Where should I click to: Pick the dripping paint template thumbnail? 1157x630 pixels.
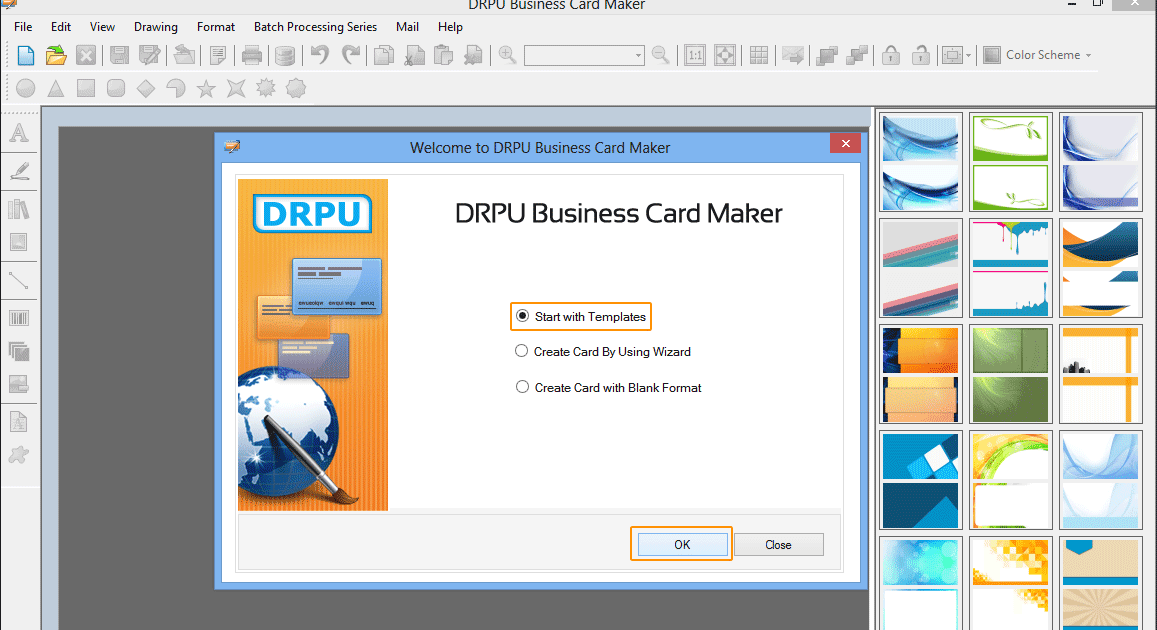click(1010, 268)
